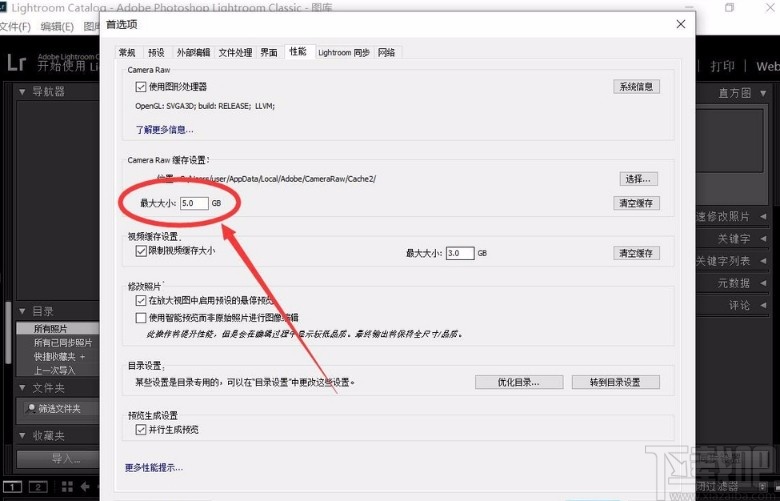The height and width of the screenshot is (501, 780).
Task: Switch to grid view icon
Action: point(67,487)
